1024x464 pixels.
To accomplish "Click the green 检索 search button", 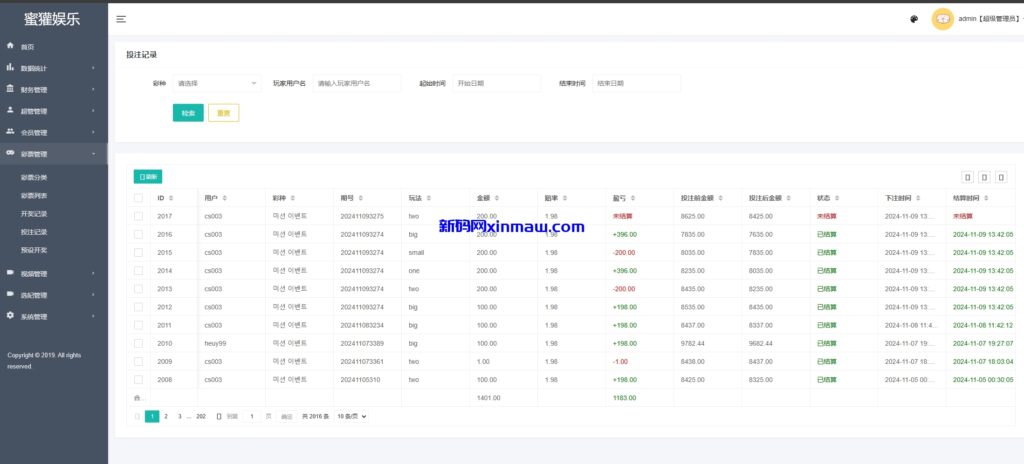I will click(x=188, y=113).
